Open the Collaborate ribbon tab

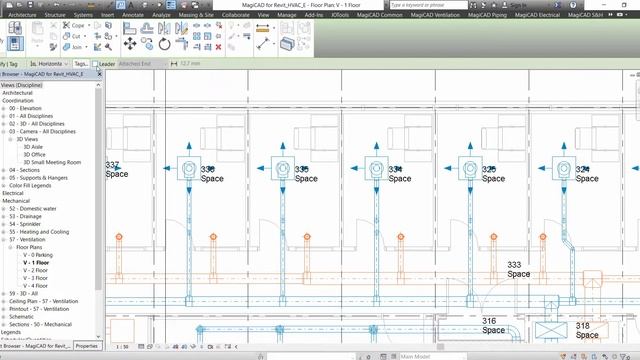point(236,15)
